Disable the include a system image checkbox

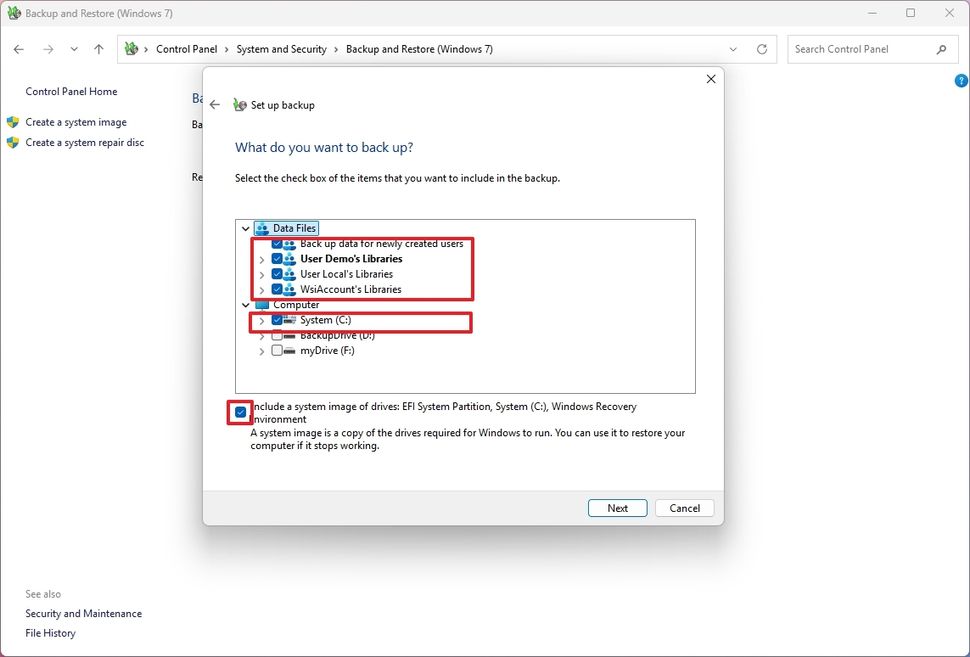click(x=240, y=412)
